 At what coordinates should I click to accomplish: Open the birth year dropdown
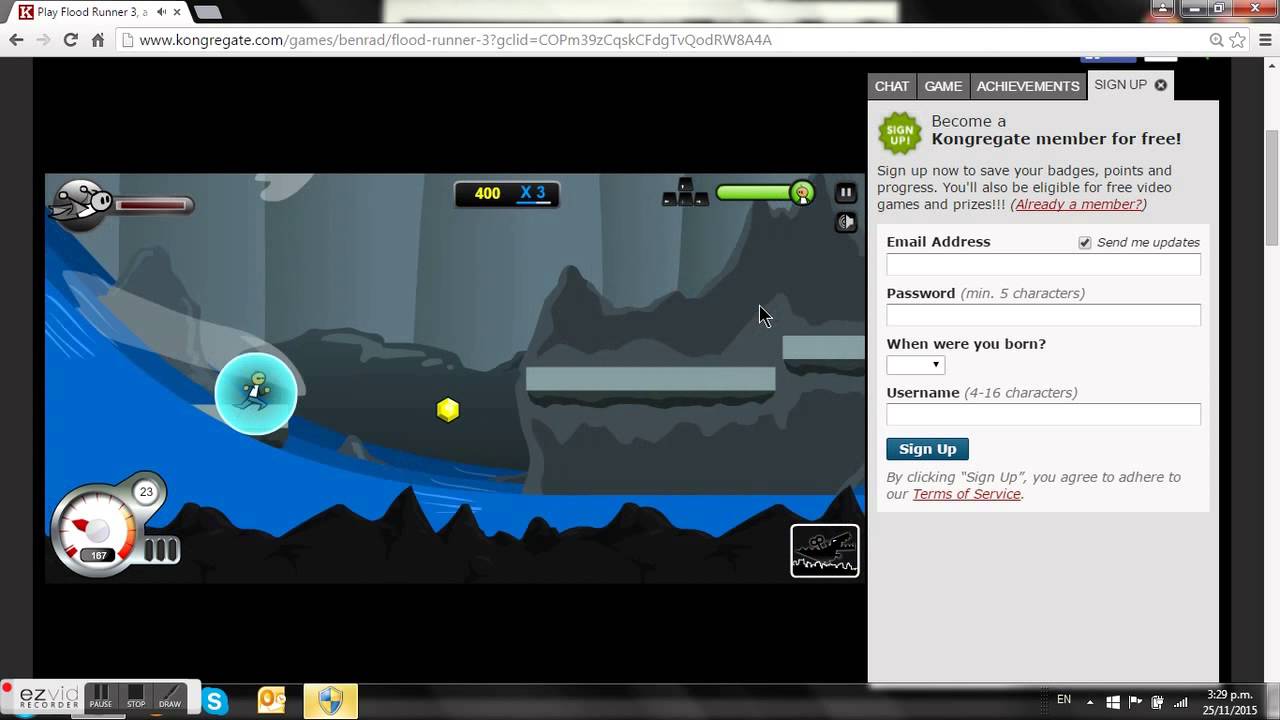[915, 365]
